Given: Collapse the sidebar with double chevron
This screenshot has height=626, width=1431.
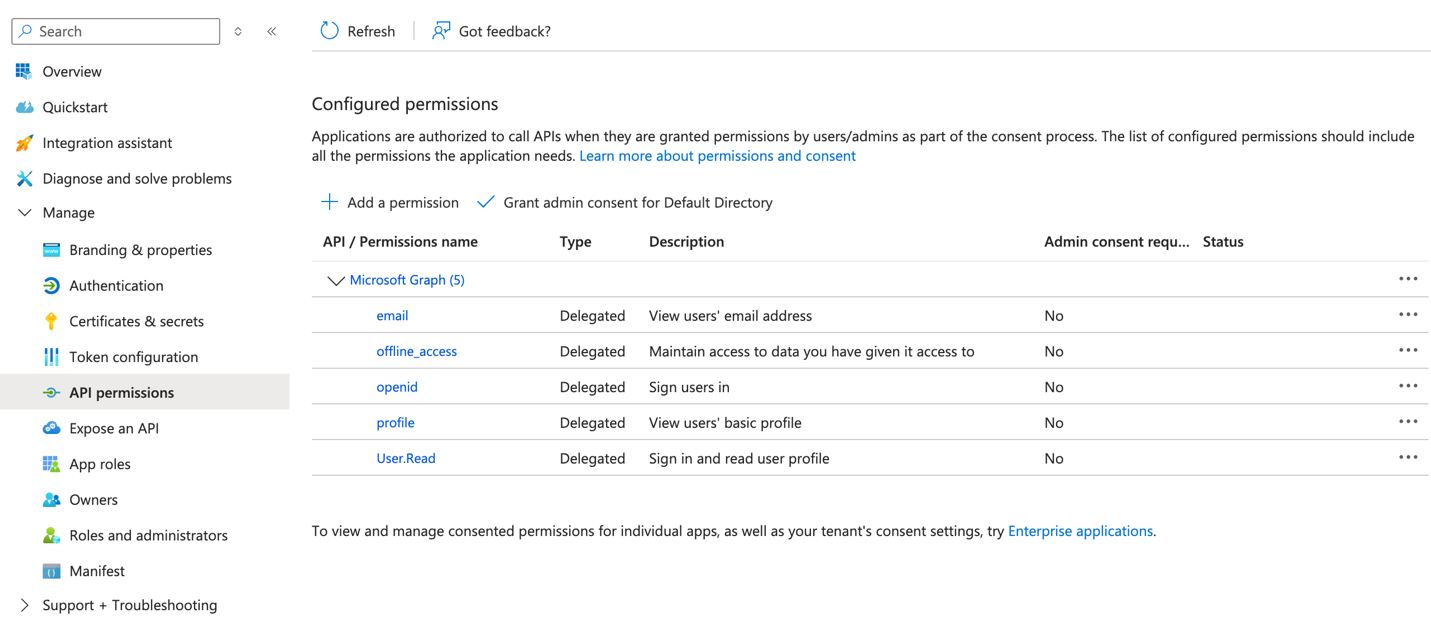Looking at the screenshot, I should (x=272, y=31).
